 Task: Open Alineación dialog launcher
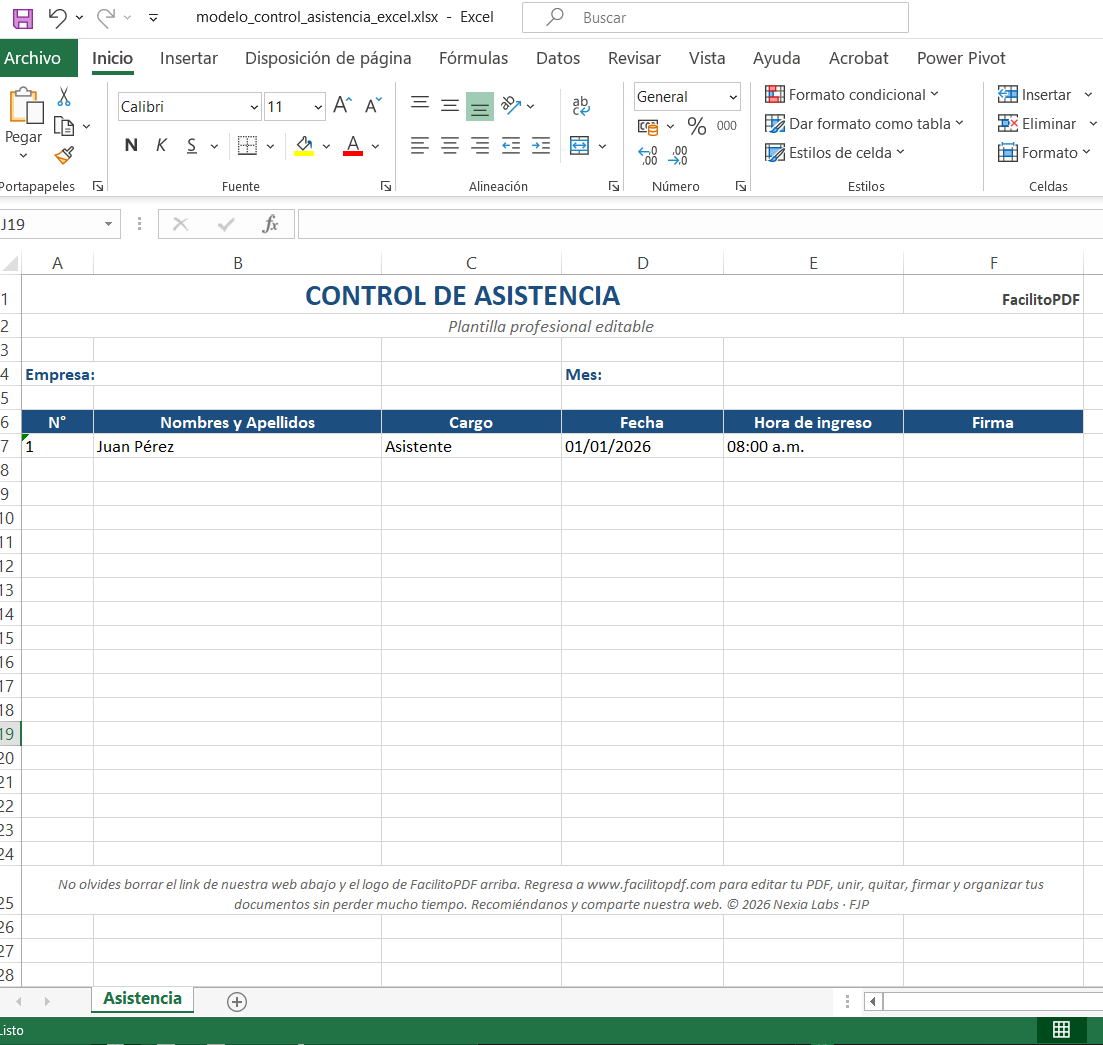tap(613, 186)
